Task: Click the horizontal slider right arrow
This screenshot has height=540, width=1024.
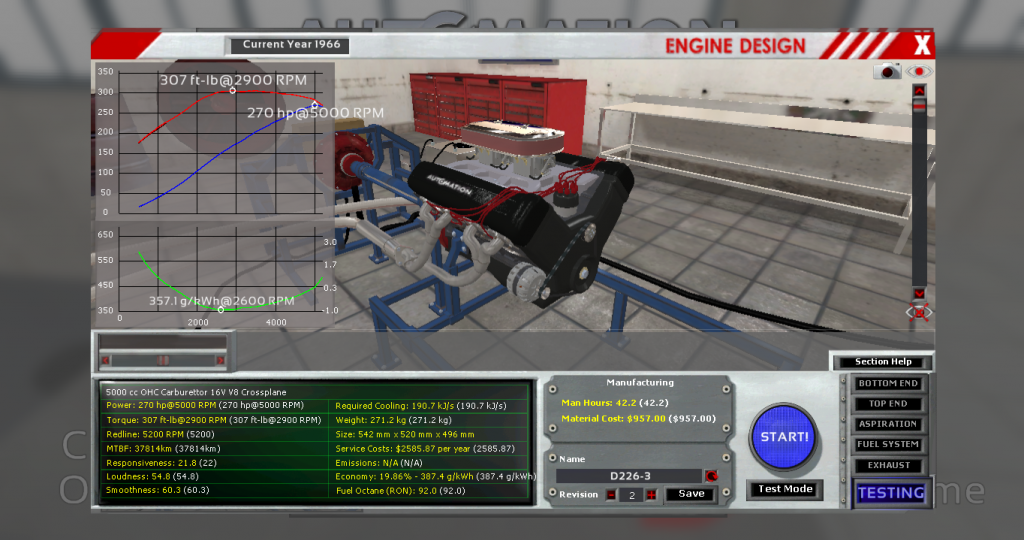Action: click(x=221, y=360)
